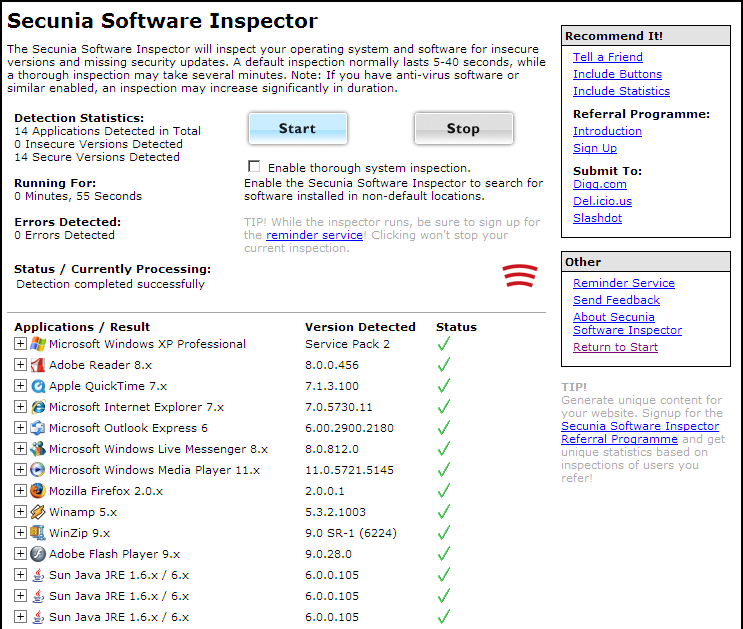Expand the Adobe Flash Player 9.x entry
Image resolution: width=743 pixels, height=629 pixels.
[20, 553]
